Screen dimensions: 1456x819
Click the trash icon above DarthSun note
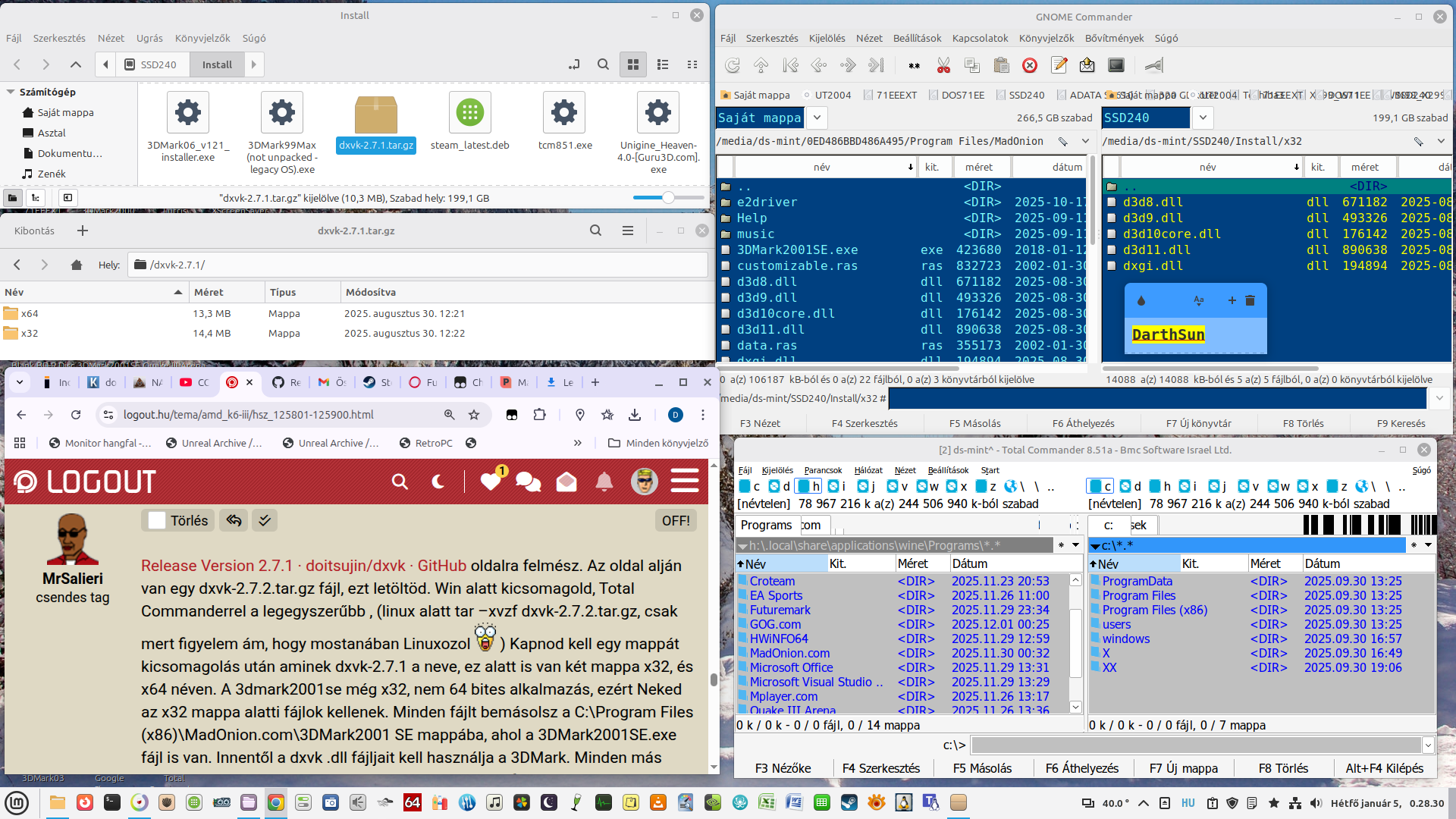(1250, 300)
